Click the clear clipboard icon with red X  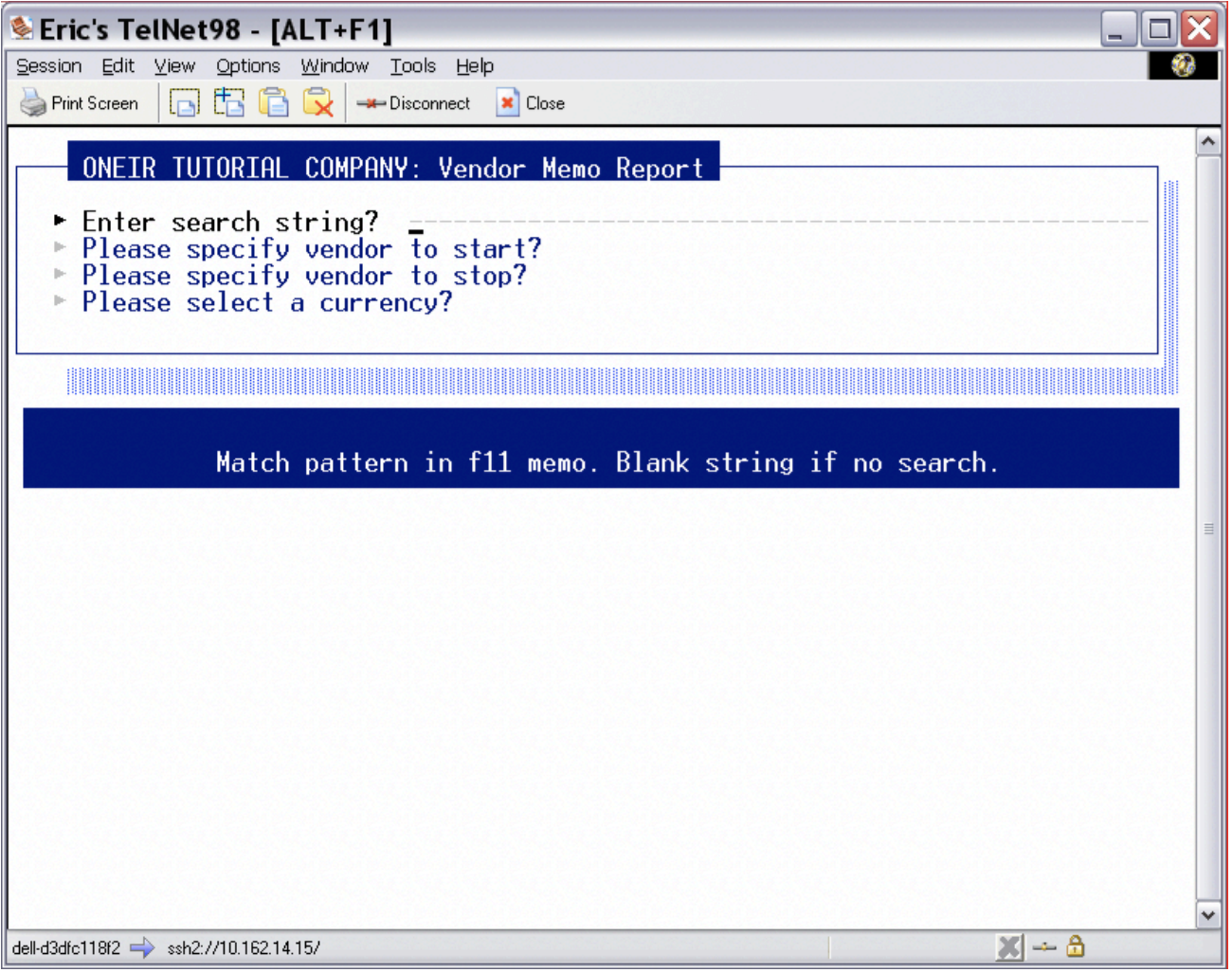pos(318,103)
